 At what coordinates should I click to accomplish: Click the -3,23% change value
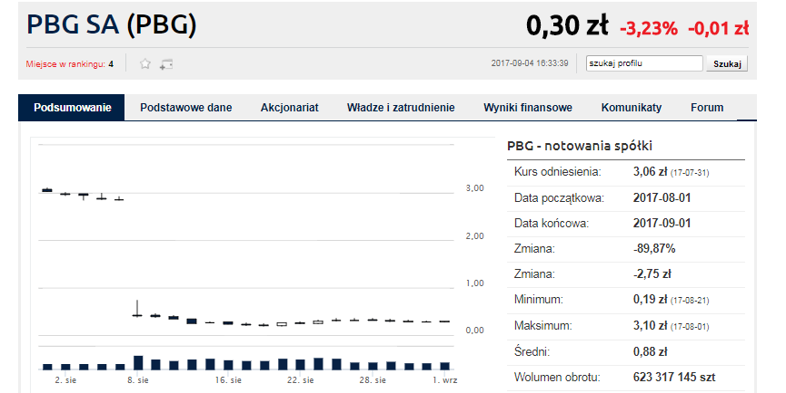pyautogui.click(x=649, y=29)
